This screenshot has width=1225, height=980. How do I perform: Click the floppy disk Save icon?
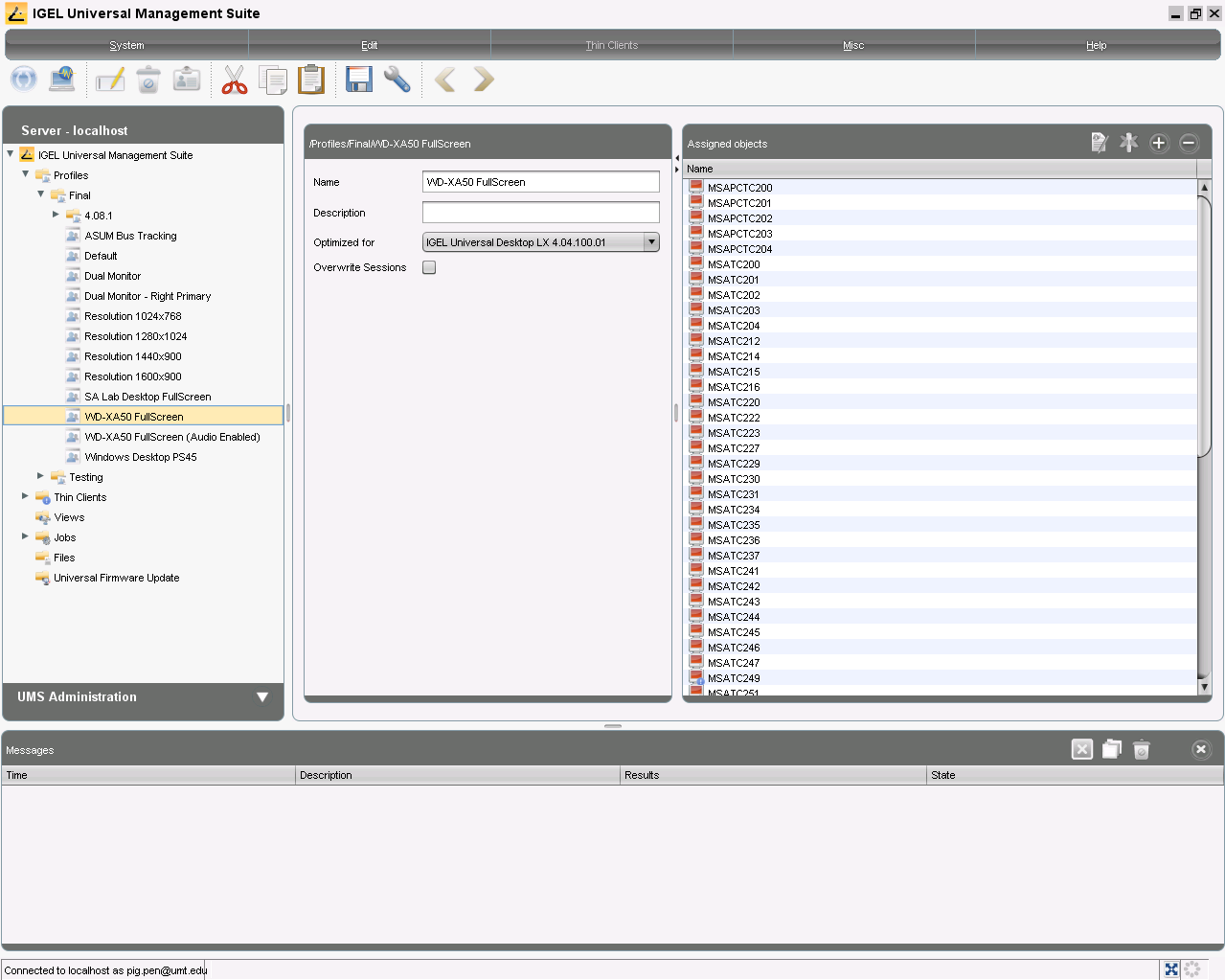[x=359, y=80]
